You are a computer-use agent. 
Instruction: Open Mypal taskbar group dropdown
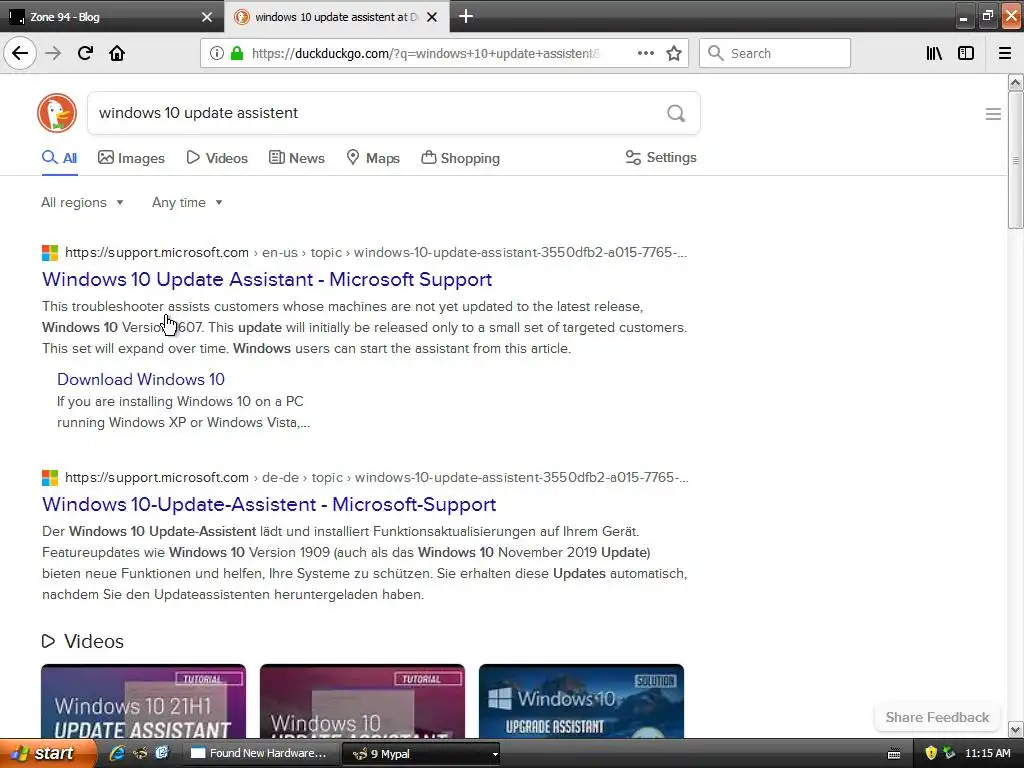[x=495, y=754]
